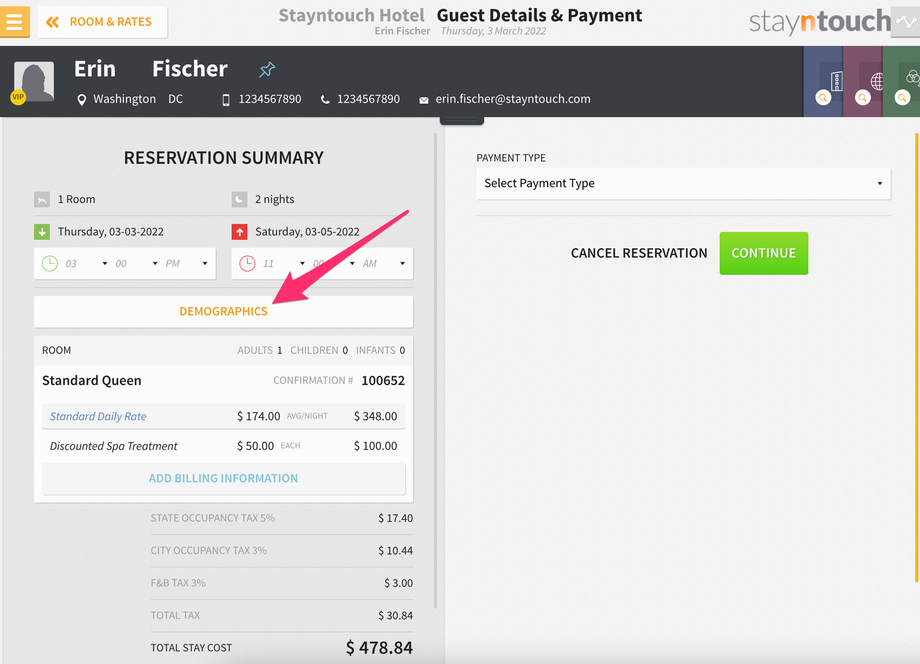Click the red departure clock icon

tap(247, 263)
